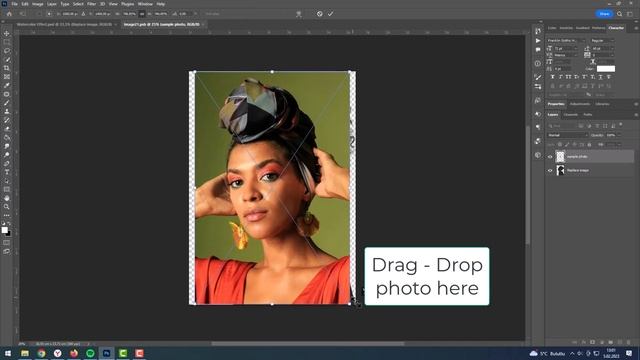This screenshot has width=640, height=360.
Task: Click the trash icon in Layers panel
Action: point(629,342)
